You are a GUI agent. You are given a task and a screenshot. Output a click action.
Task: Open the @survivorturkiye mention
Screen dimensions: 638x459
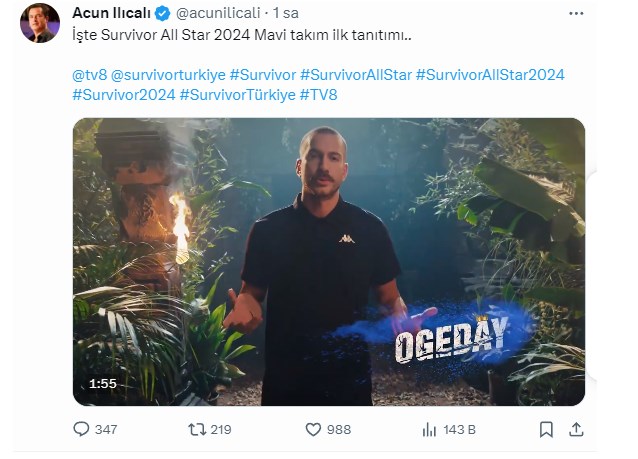[x=168, y=75]
